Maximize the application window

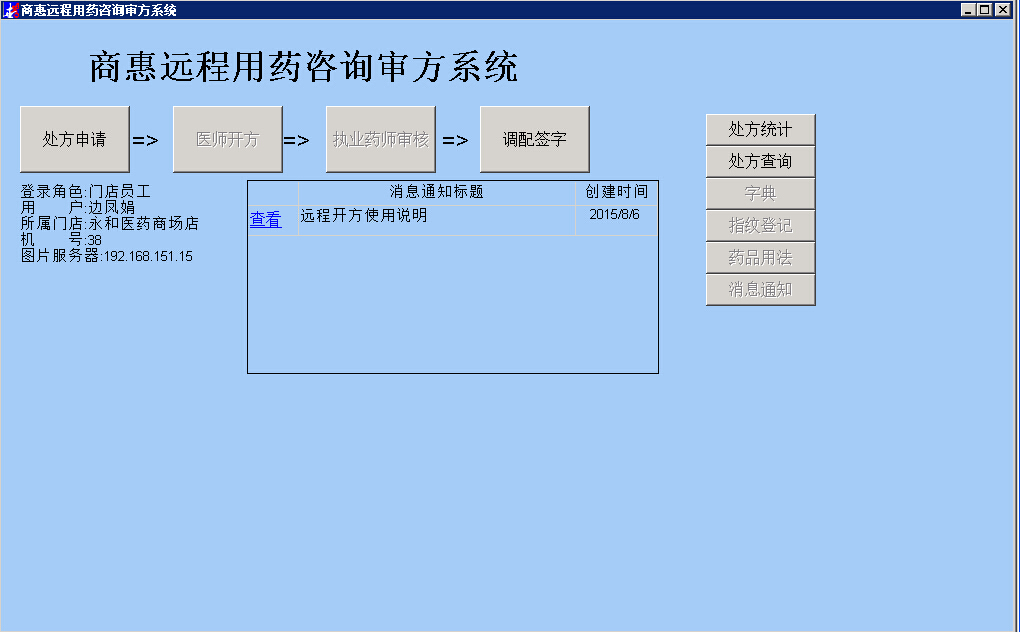click(985, 10)
